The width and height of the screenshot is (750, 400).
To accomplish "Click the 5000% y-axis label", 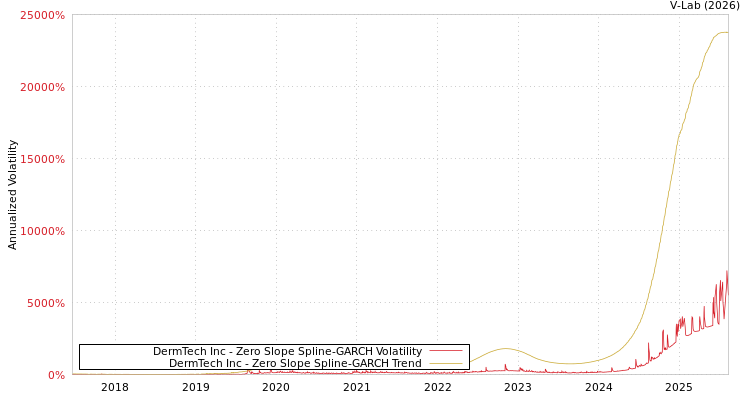I will [x=46, y=303].
